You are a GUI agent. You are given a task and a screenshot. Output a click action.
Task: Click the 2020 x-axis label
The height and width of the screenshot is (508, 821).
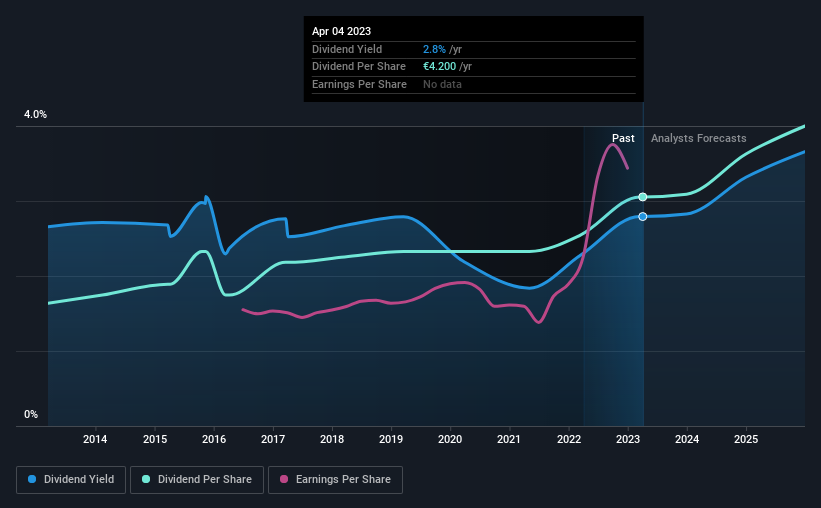(x=450, y=439)
